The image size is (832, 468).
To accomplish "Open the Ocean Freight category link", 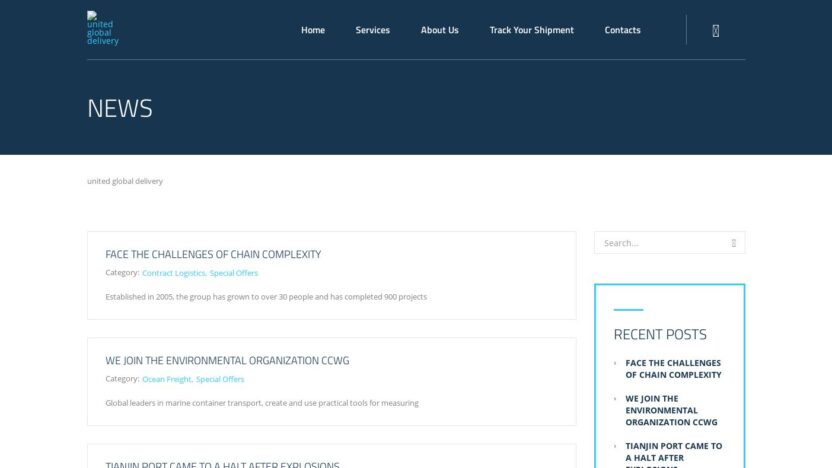I will click(167, 379).
